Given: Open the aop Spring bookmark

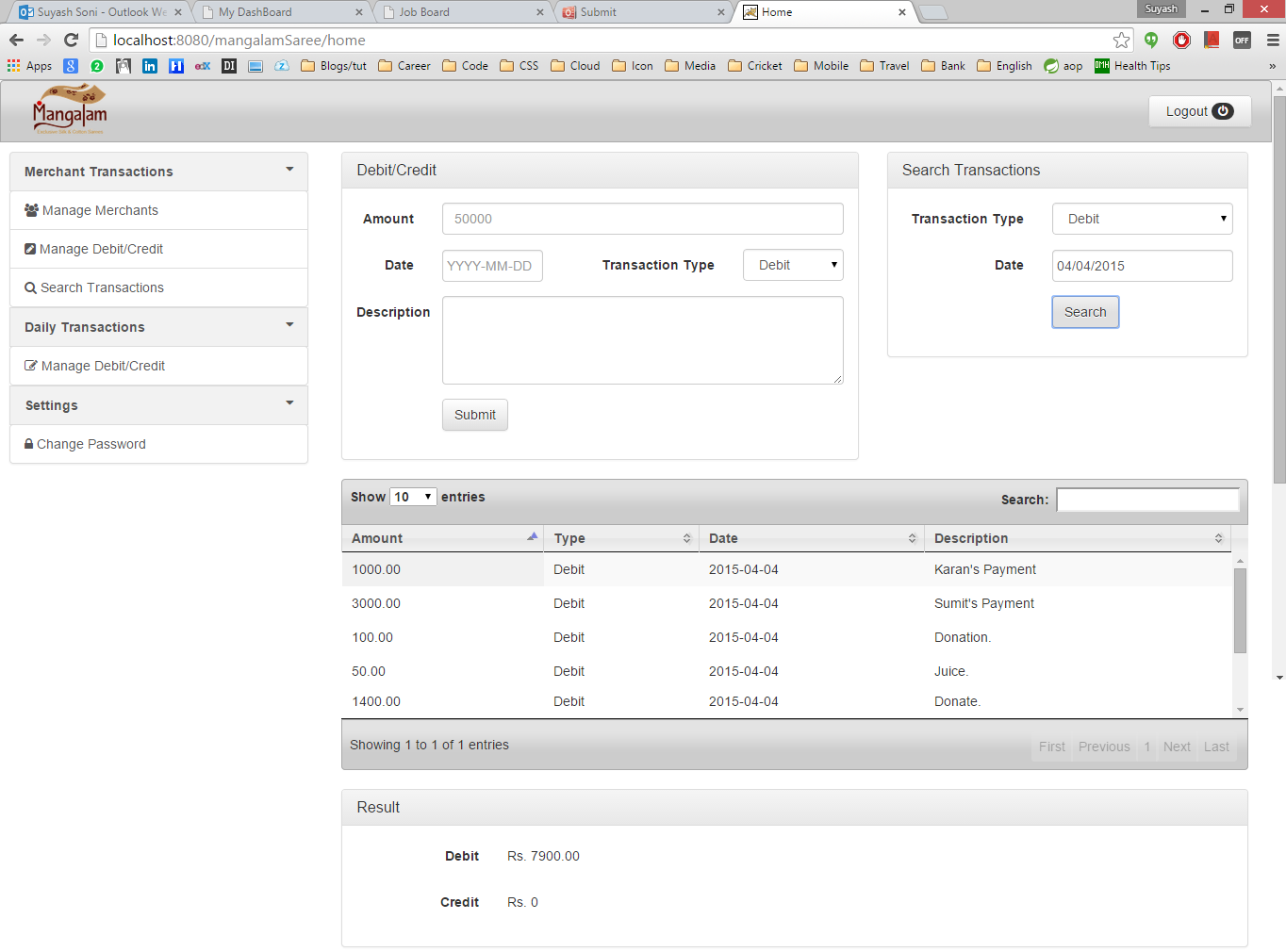Looking at the screenshot, I should click(x=1063, y=66).
